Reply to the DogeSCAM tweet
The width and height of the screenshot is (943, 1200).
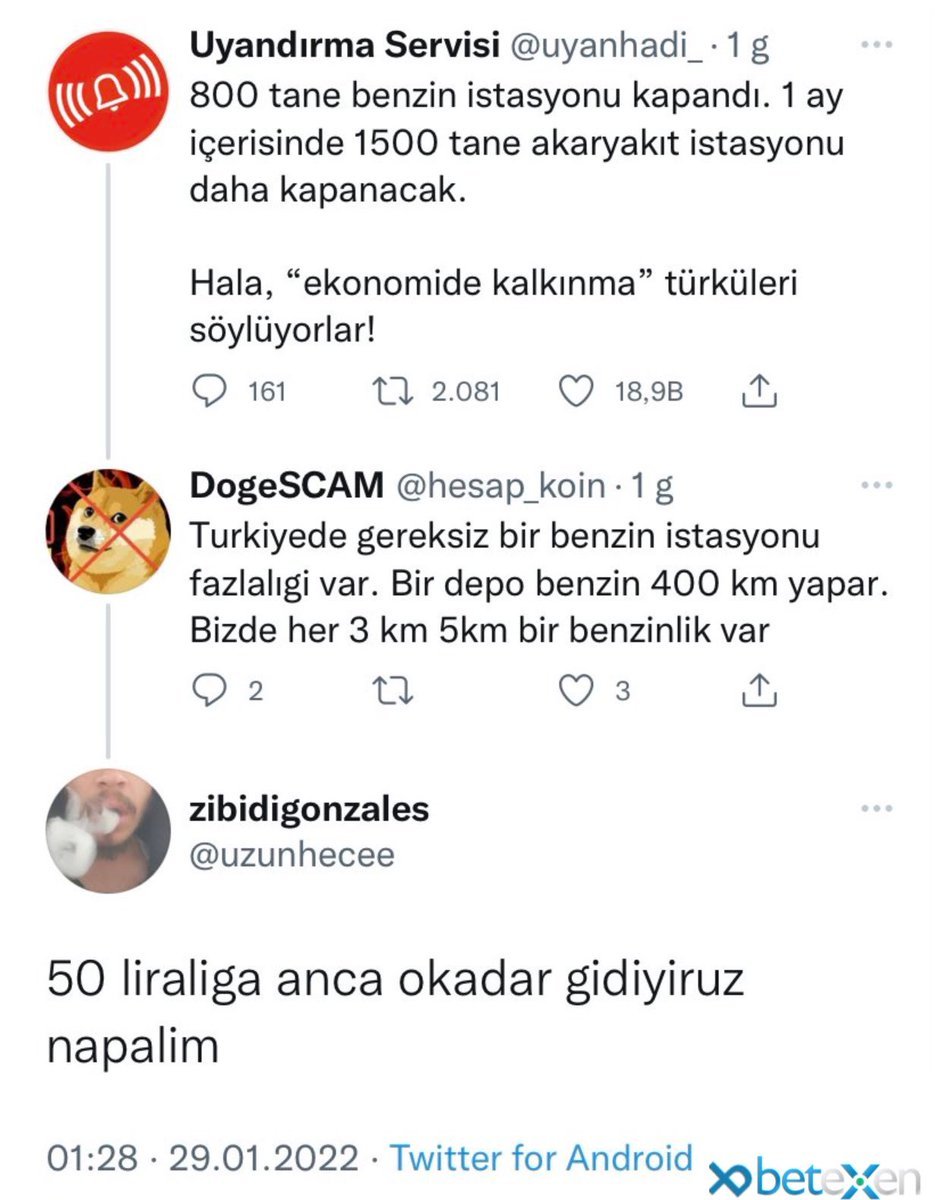pos(208,691)
